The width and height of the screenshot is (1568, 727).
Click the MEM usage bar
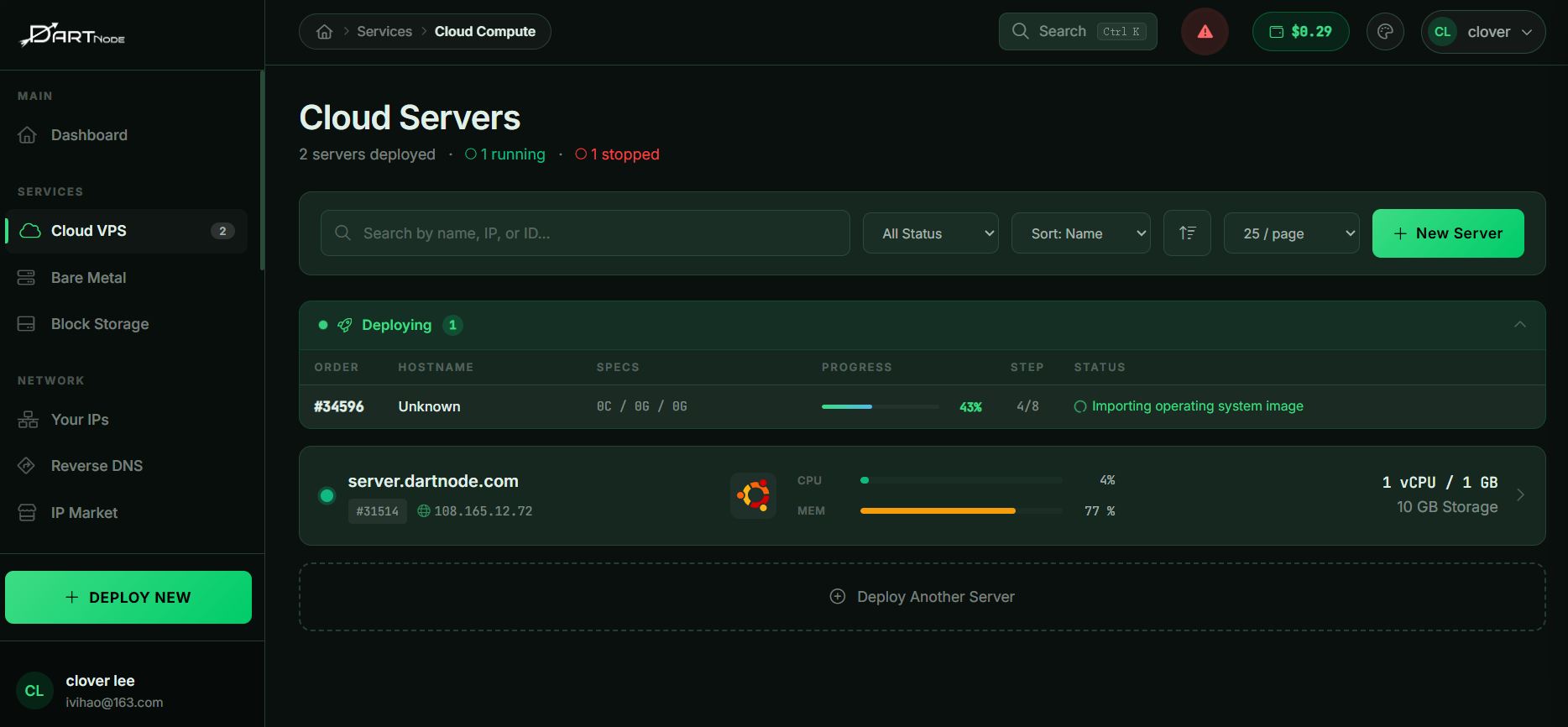coord(961,510)
